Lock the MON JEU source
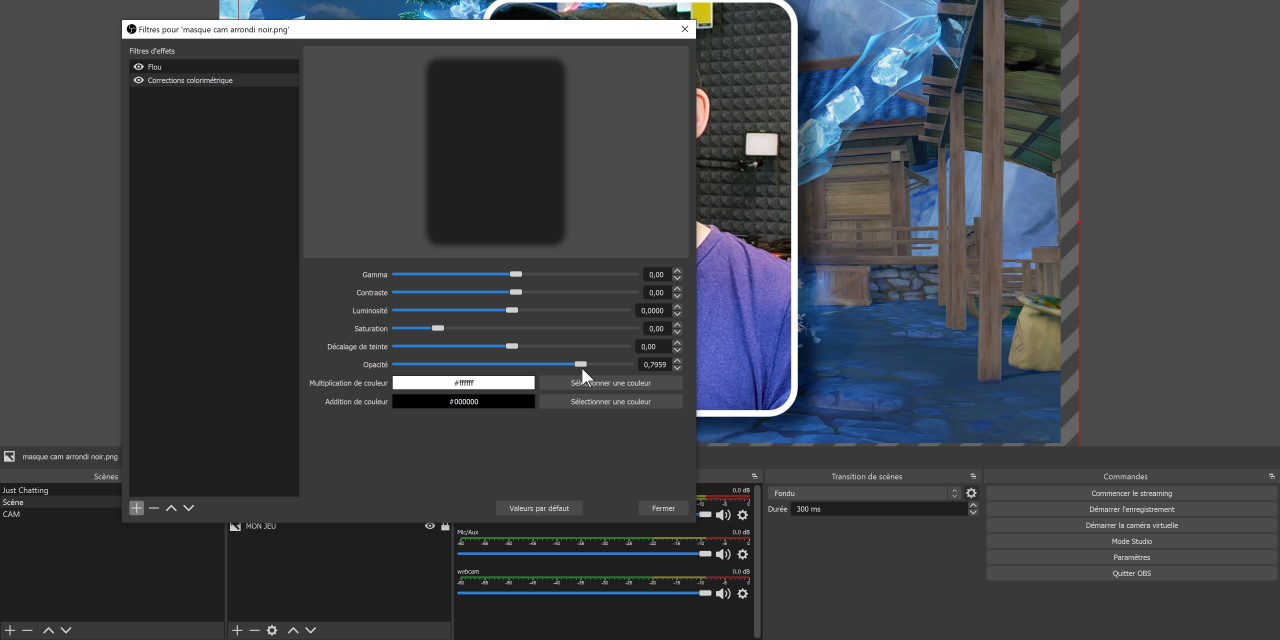This screenshot has height=640, width=1280. click(445, 526)
